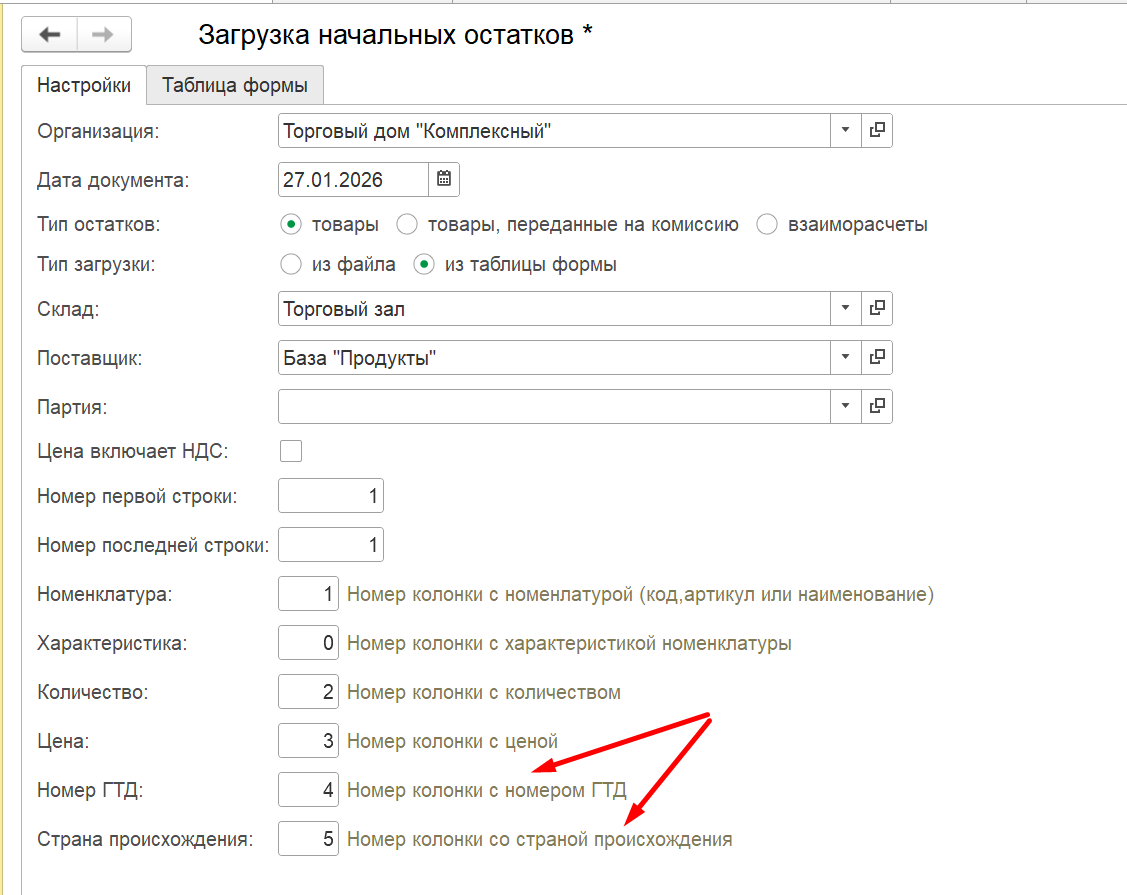This screenshot has height=895, width=1127.
Task: Select the взаиморасчеты radio button
Action: point(767,224)
